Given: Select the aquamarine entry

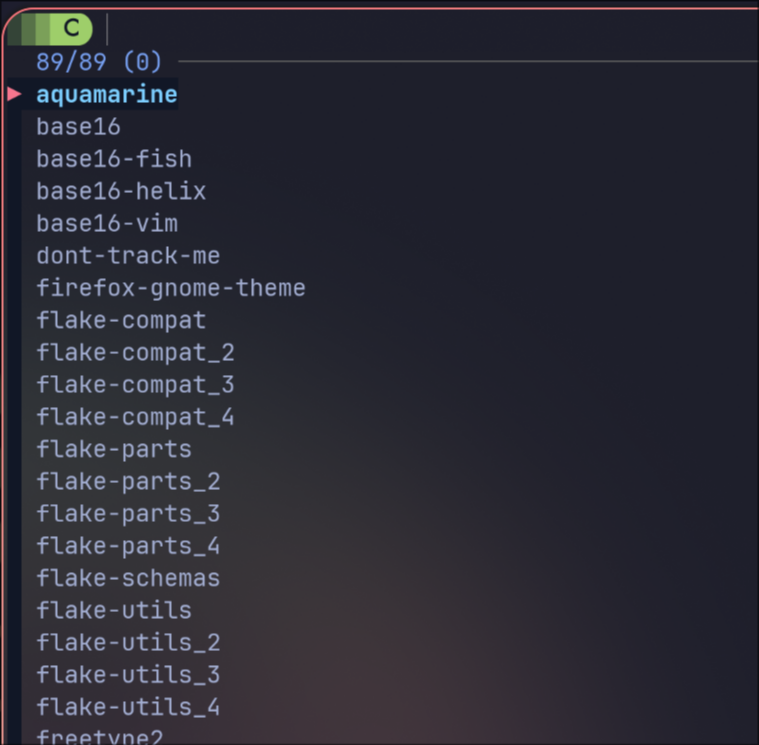Looking at the screenshot, I should coord(107,94).
